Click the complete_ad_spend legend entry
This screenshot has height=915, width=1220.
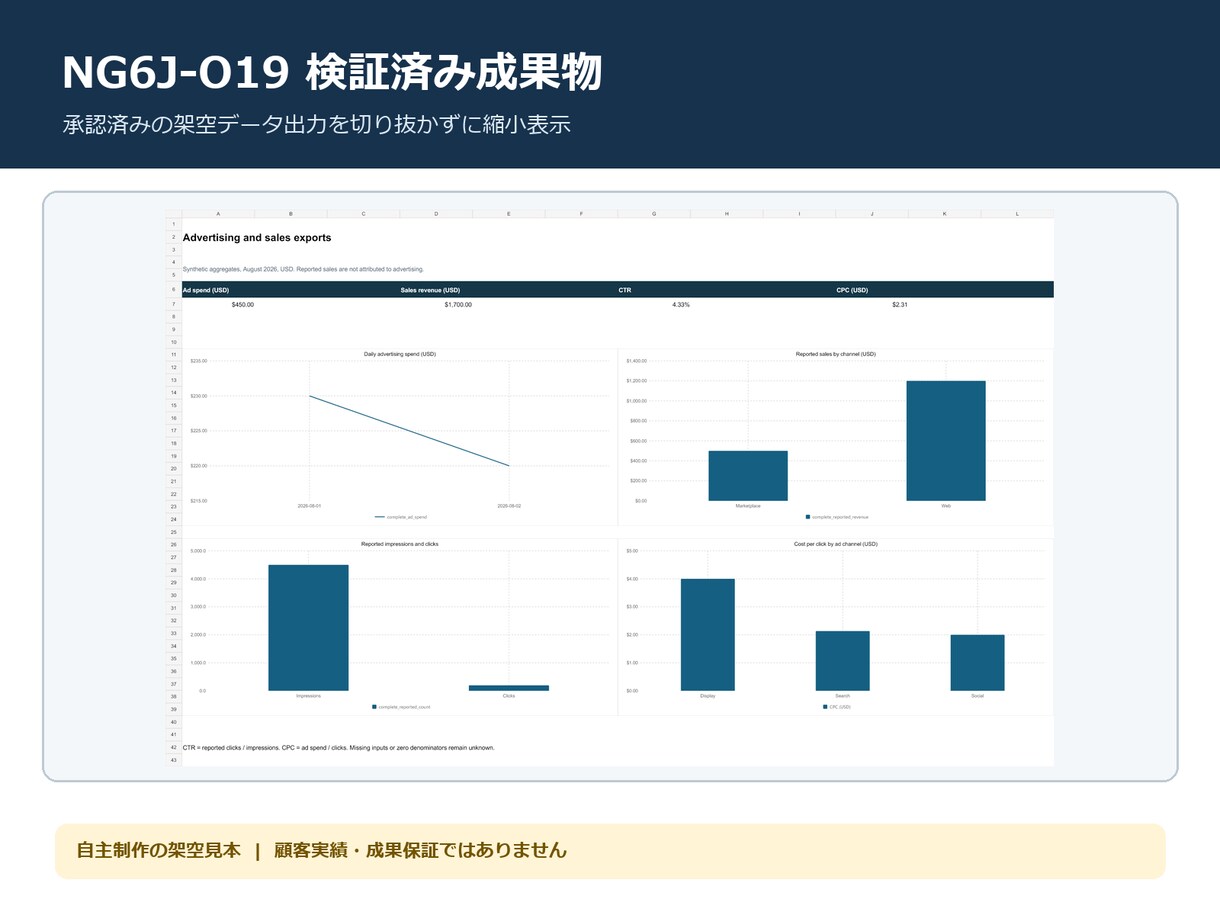tap(401, 517)
